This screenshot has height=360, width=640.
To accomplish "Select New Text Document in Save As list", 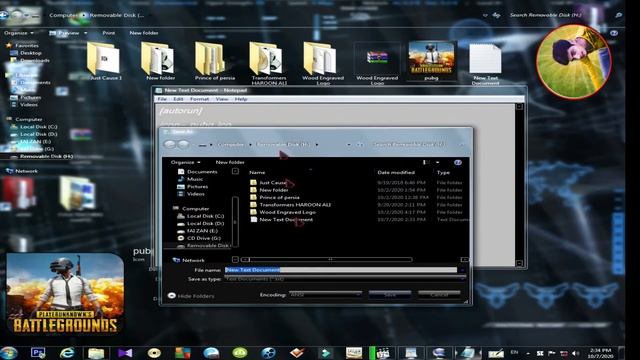I will pyautogui.click(x=282, y=220).
